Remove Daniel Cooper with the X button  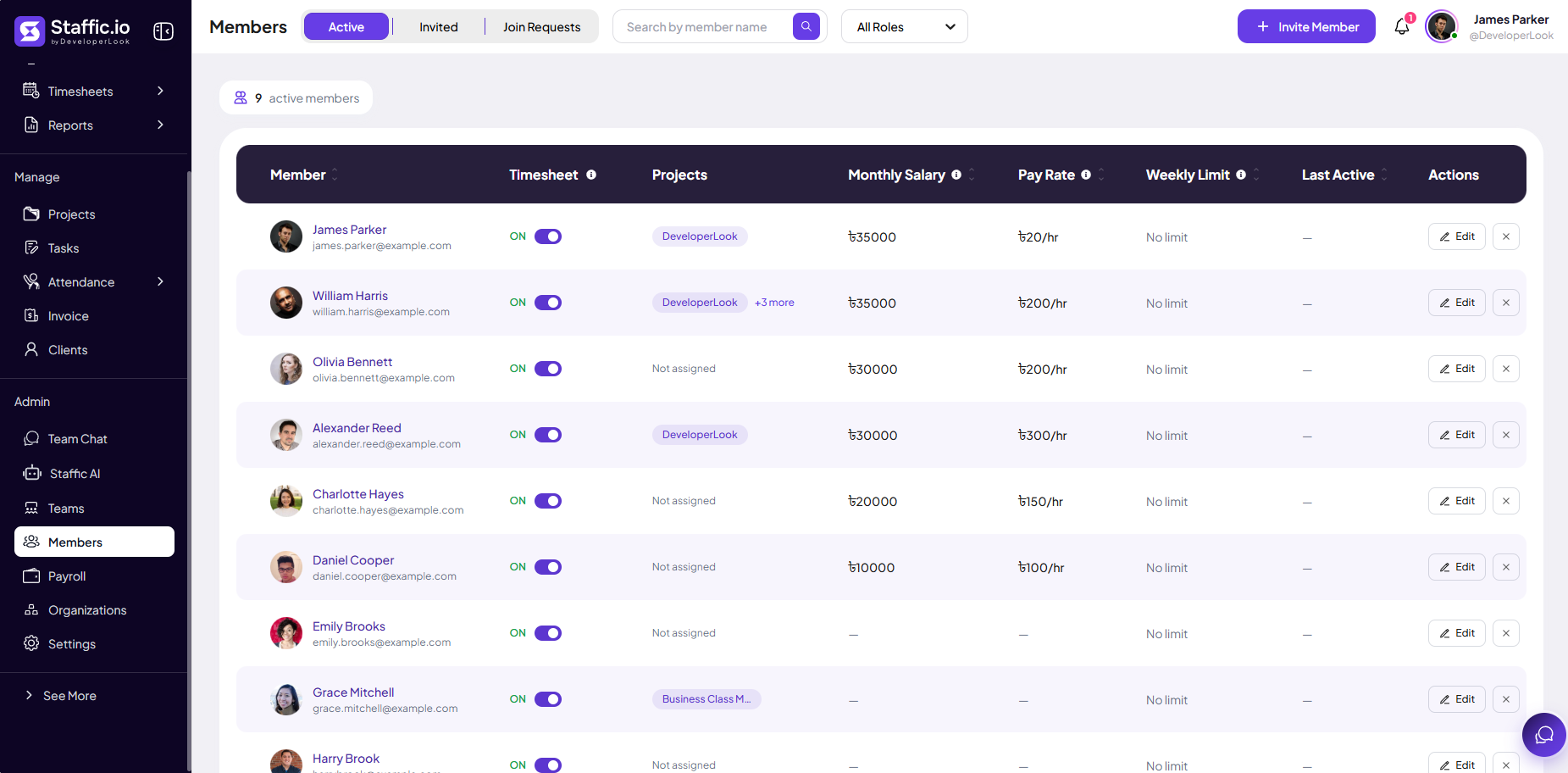[x=1506, y=567]
